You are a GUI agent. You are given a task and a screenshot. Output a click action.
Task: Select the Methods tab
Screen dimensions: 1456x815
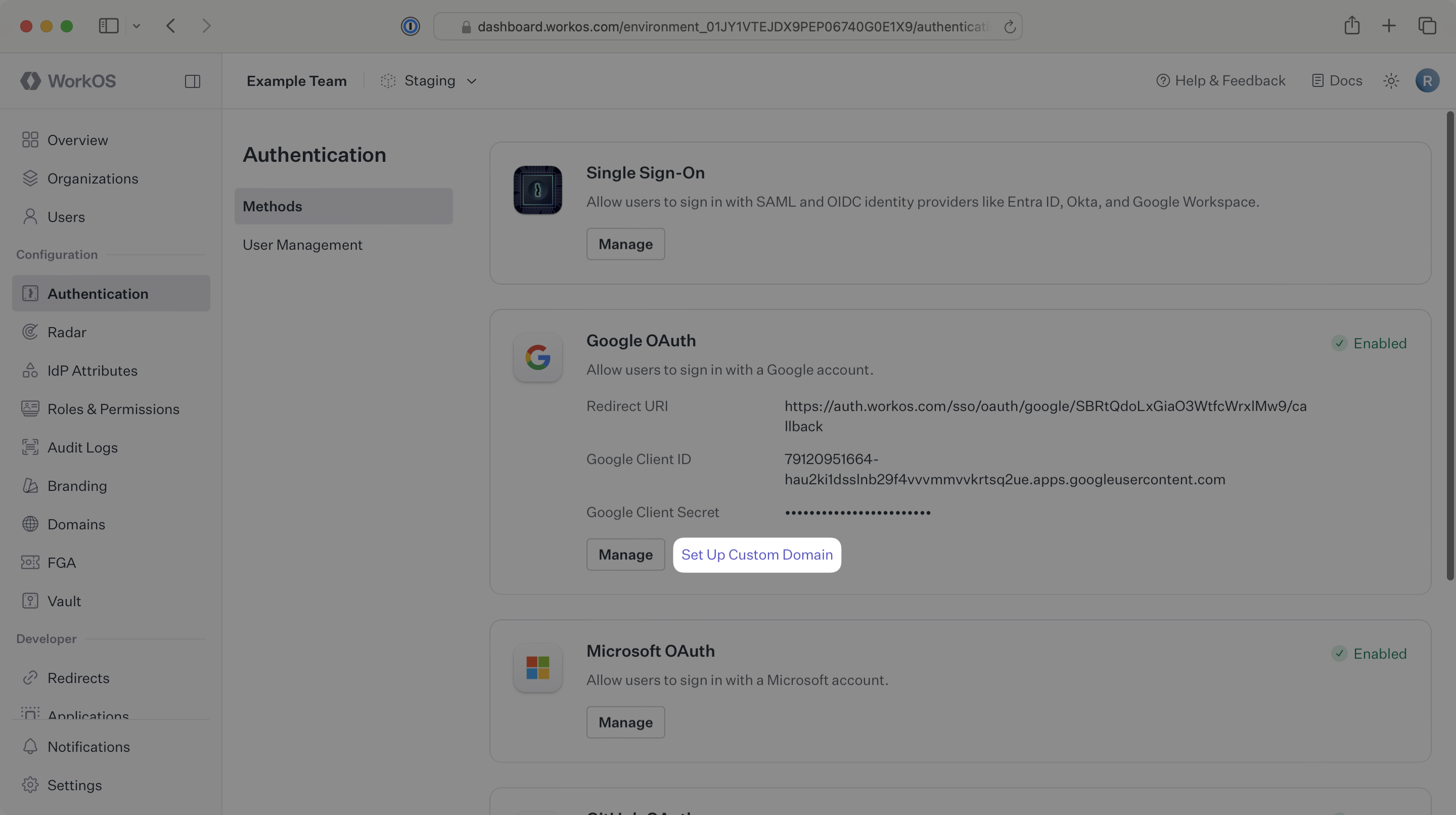[272, 206]
